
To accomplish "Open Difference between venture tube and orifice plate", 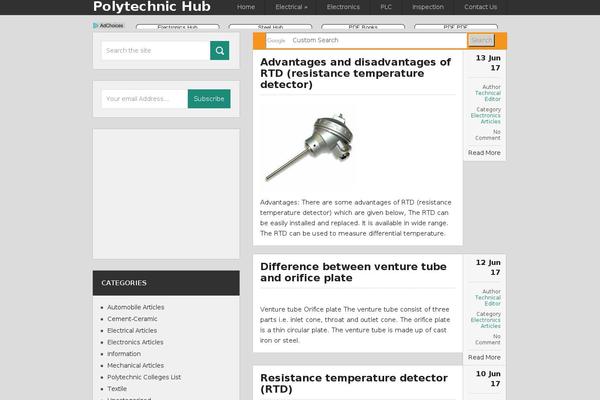I will click(353, 272).
